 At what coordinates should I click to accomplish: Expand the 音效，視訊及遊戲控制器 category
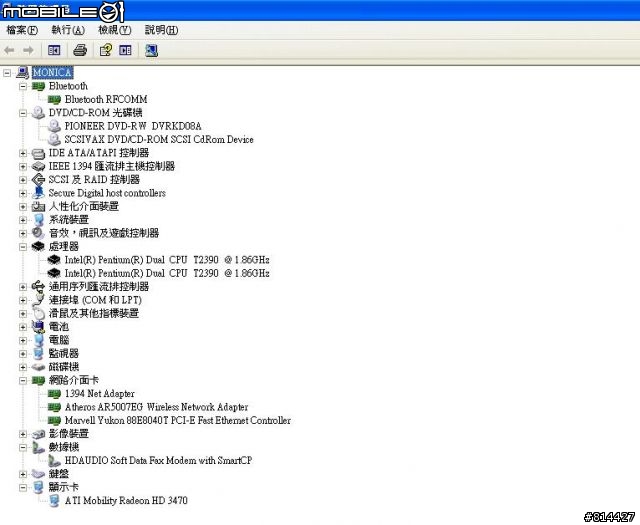(x=23, y=234)
